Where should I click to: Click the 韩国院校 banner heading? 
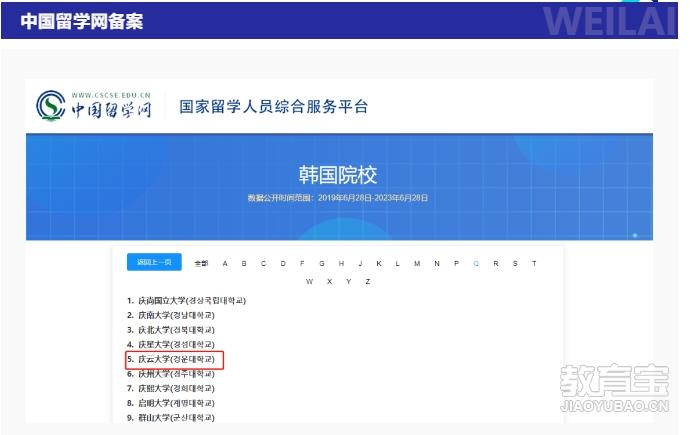coord(338,175)
